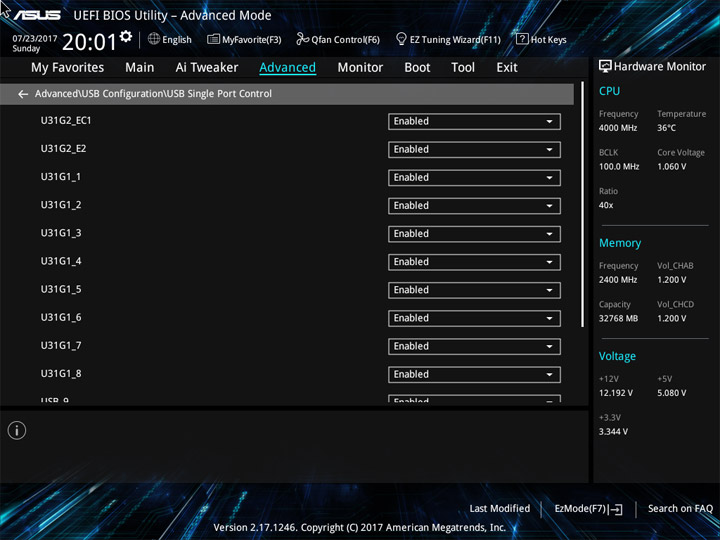Open the Tool tab
The height and width of the screenshot is (540, 720).
463,68
